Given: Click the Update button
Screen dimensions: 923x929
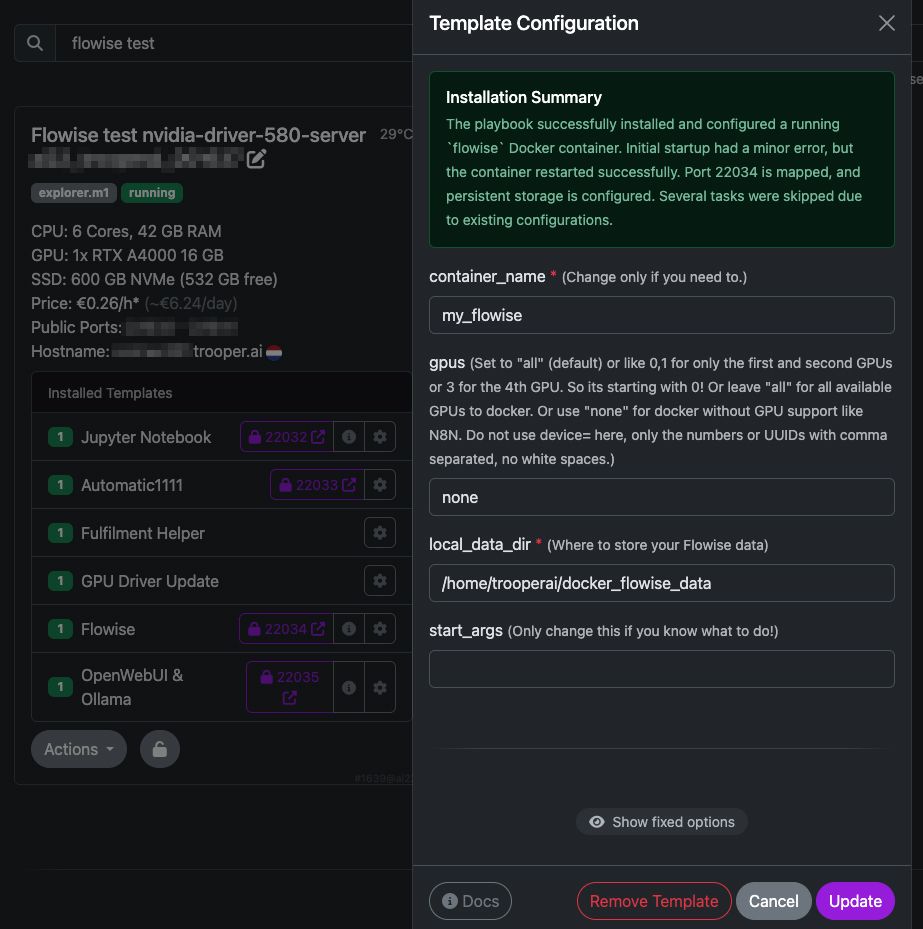Looking at the screenshot, I should [x=855, y=900].
